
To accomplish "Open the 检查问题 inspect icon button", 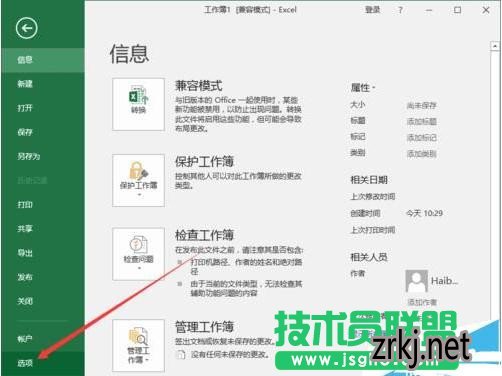I will point(138,254).
